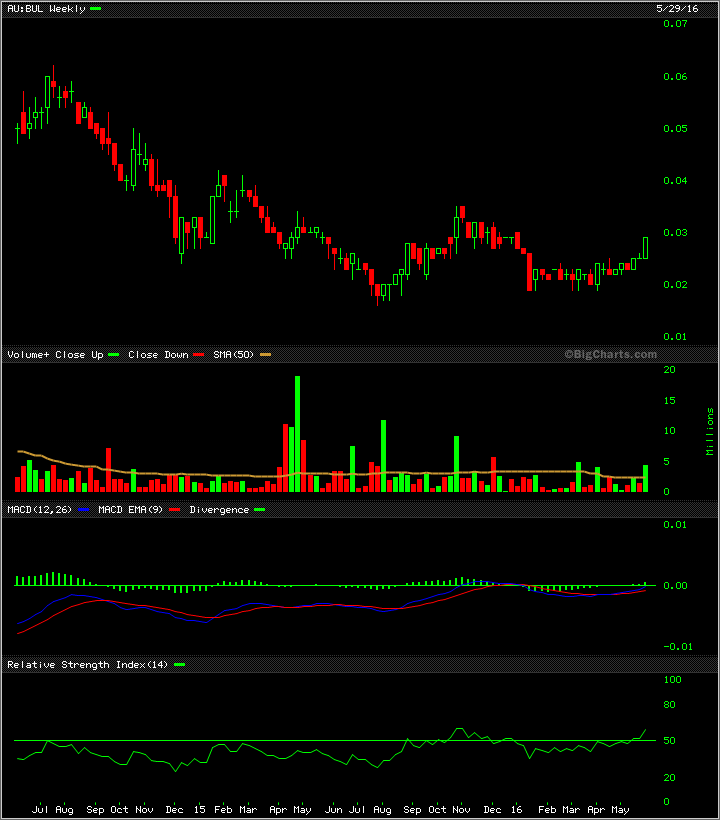Click the Close Down legend text
Viewport: 720px width, 820px height.
pos(158,355)
